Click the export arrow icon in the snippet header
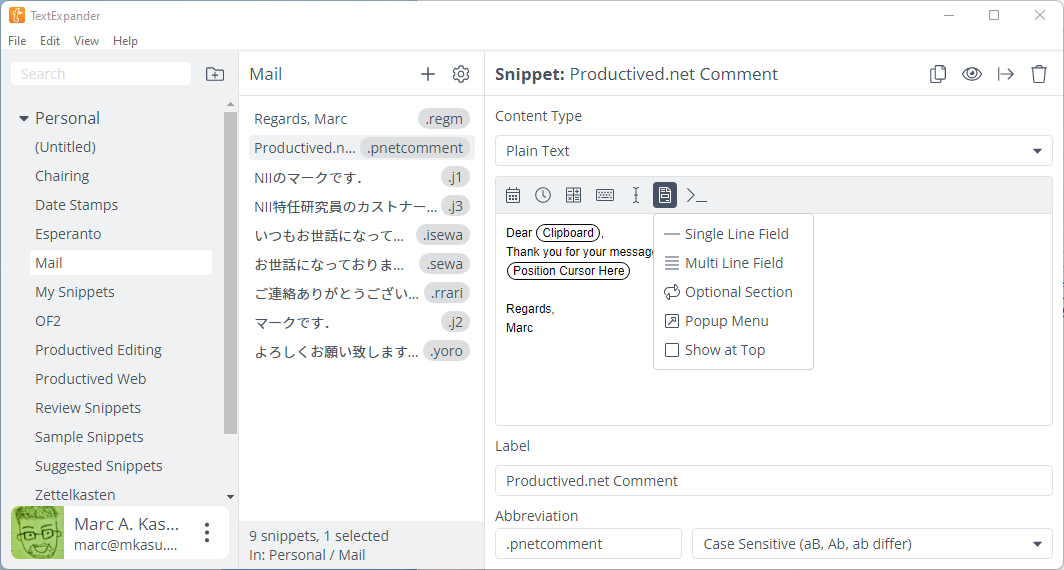The image size is (1064, 570). point(1006,74)
